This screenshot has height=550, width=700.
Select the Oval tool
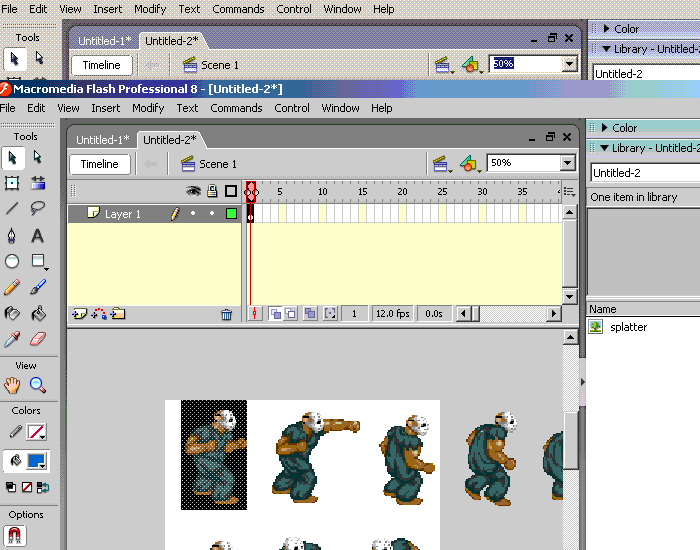pyautogui.click(x=12, y=261)
